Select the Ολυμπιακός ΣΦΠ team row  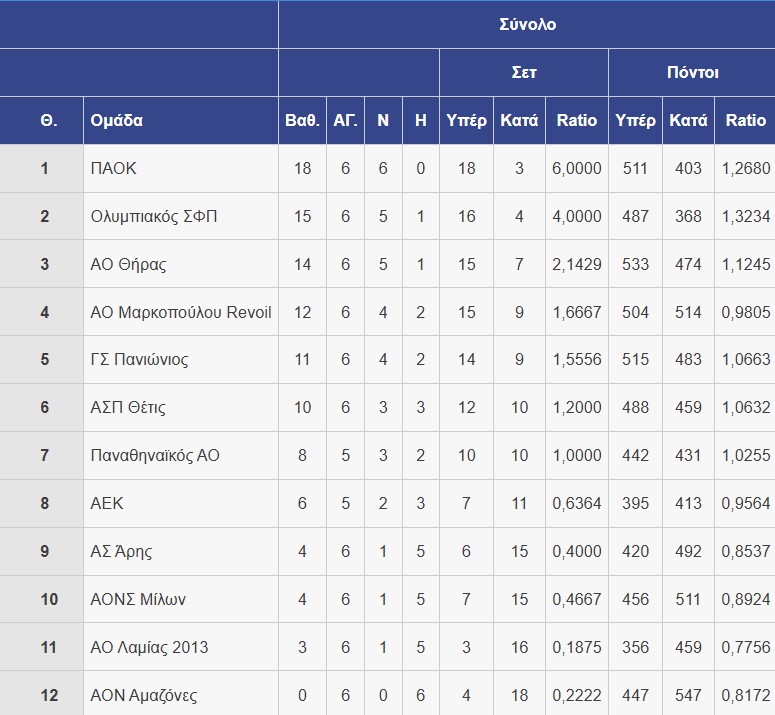click(x=153, y=216)
